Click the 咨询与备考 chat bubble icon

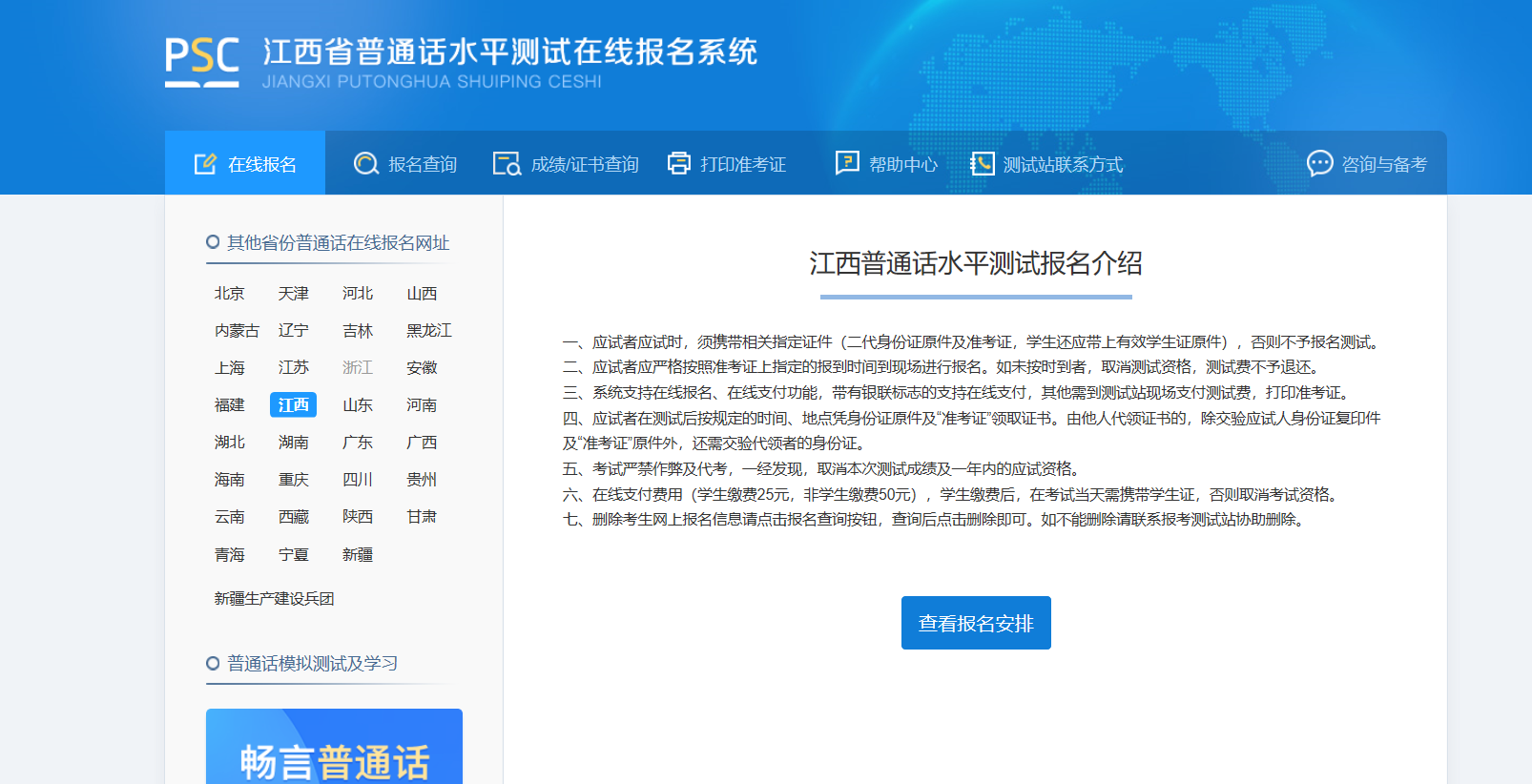(1319, 164)
